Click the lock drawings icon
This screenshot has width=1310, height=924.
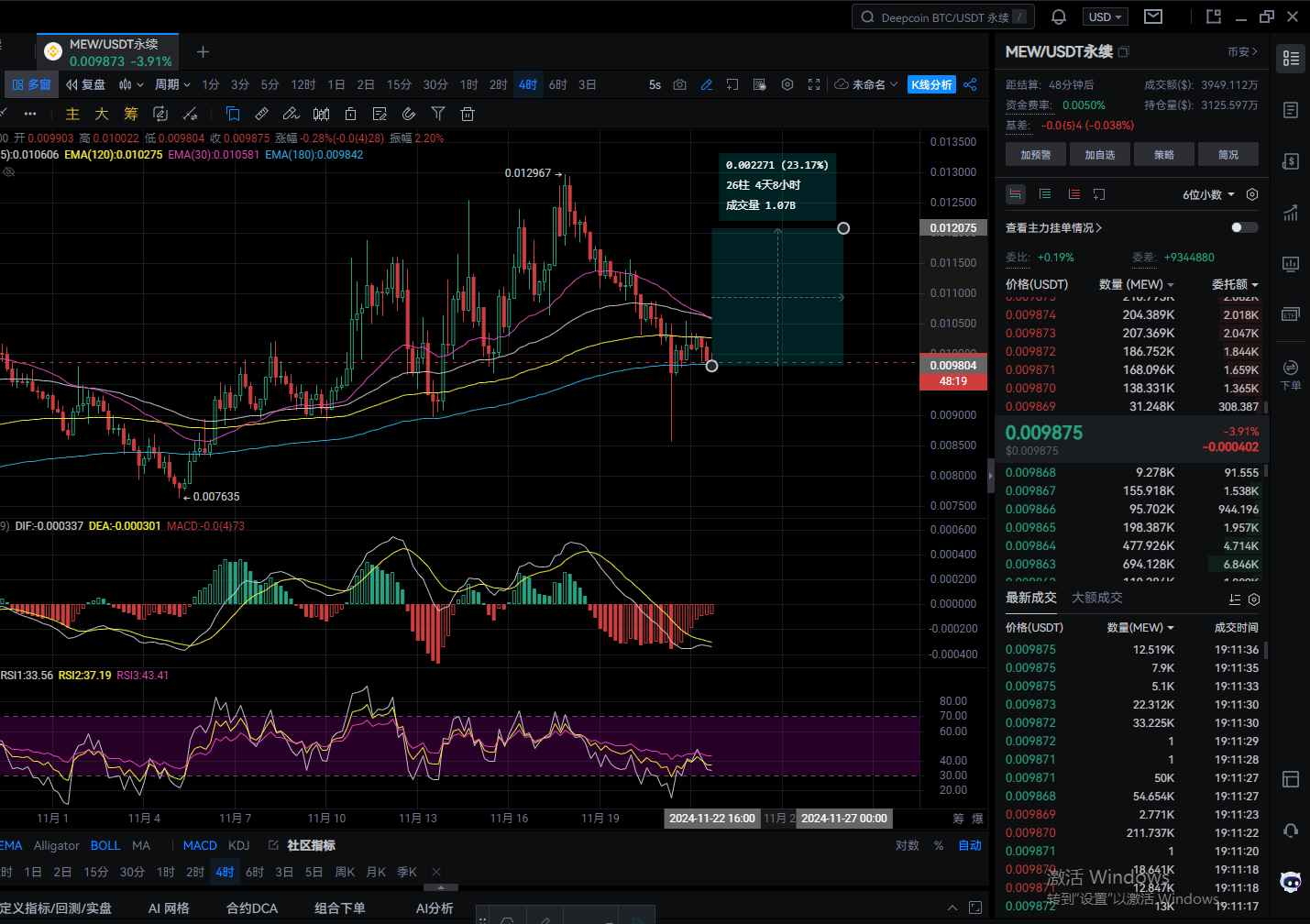coord(350,114)
